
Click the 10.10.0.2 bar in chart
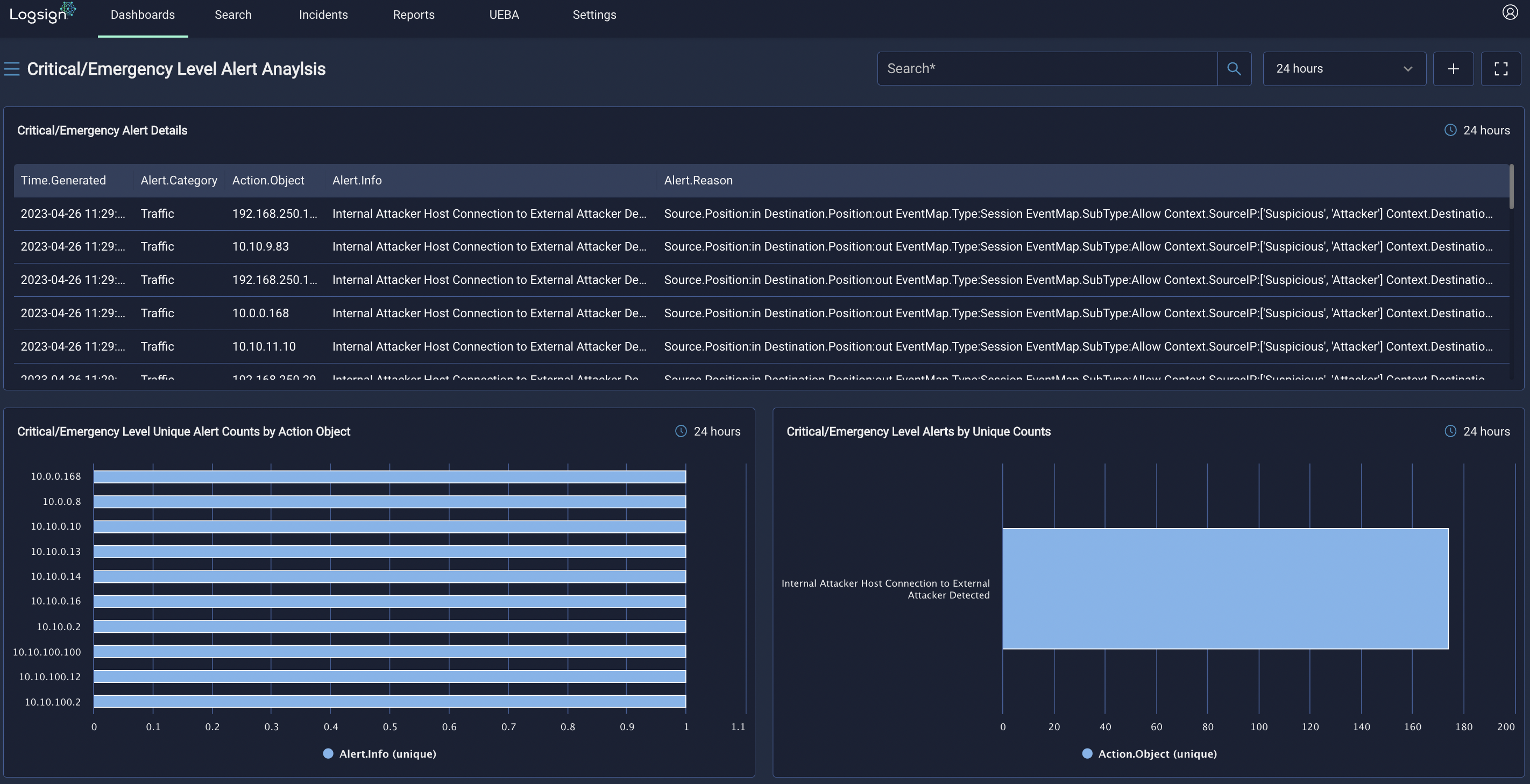click(389, 626)
